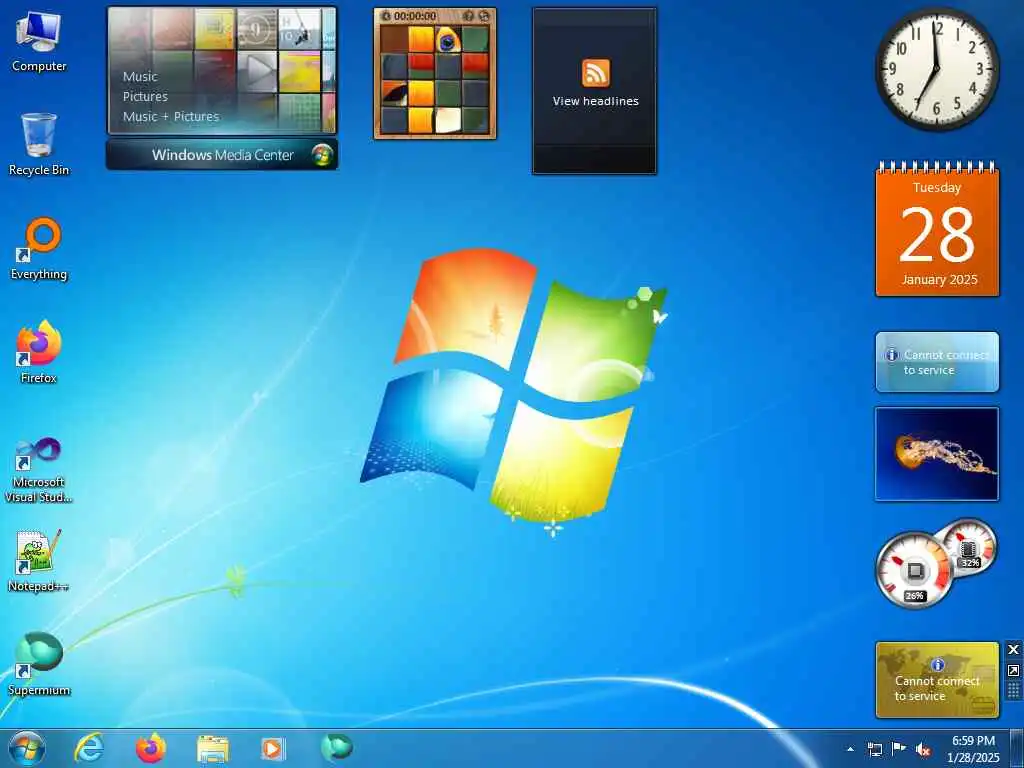Open Pictures in Media Center gadget
This screenshot has height=768, width=1024.
click(145, 97)
